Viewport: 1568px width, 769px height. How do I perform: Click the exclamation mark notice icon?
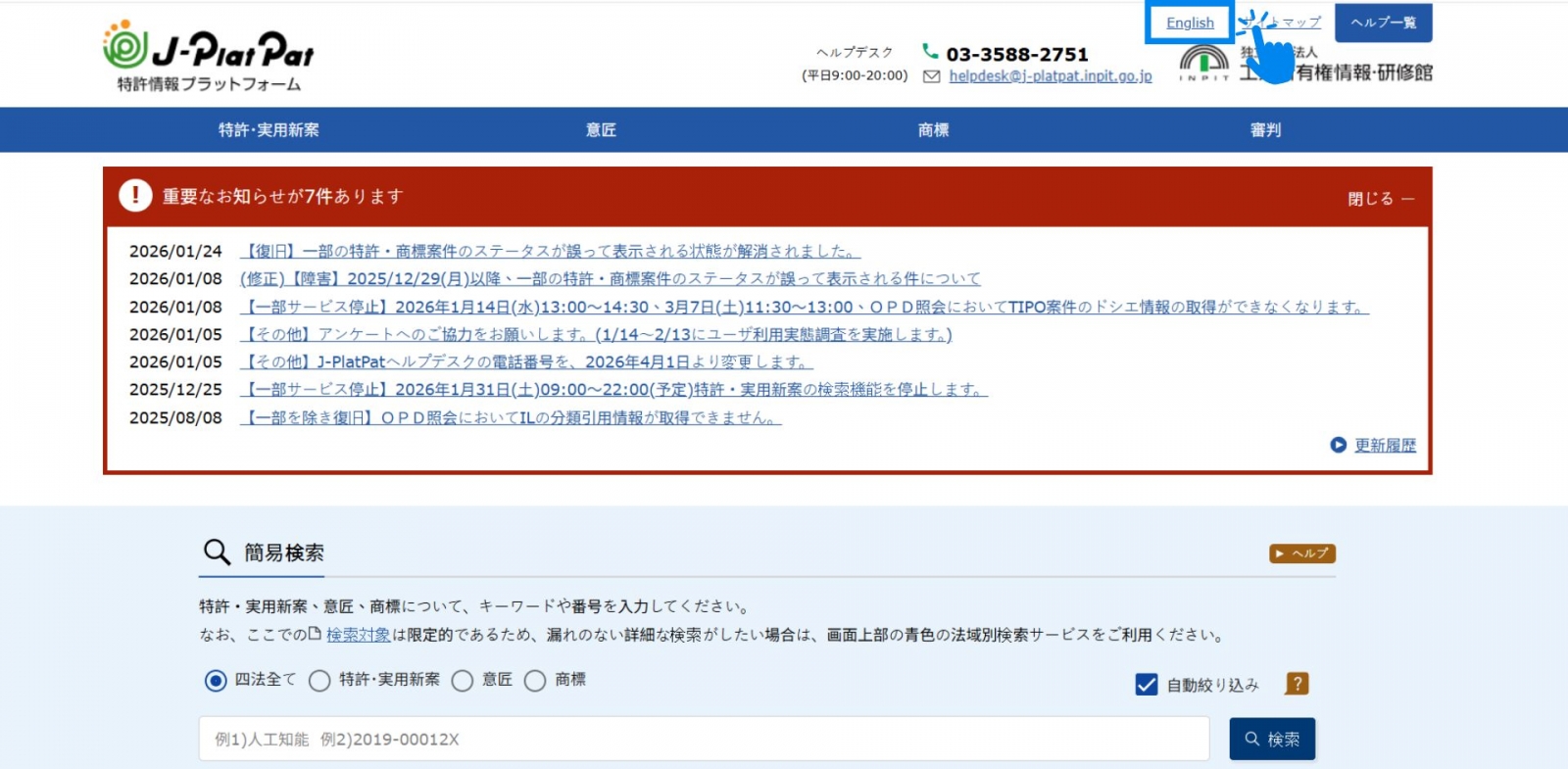[135, 196]
